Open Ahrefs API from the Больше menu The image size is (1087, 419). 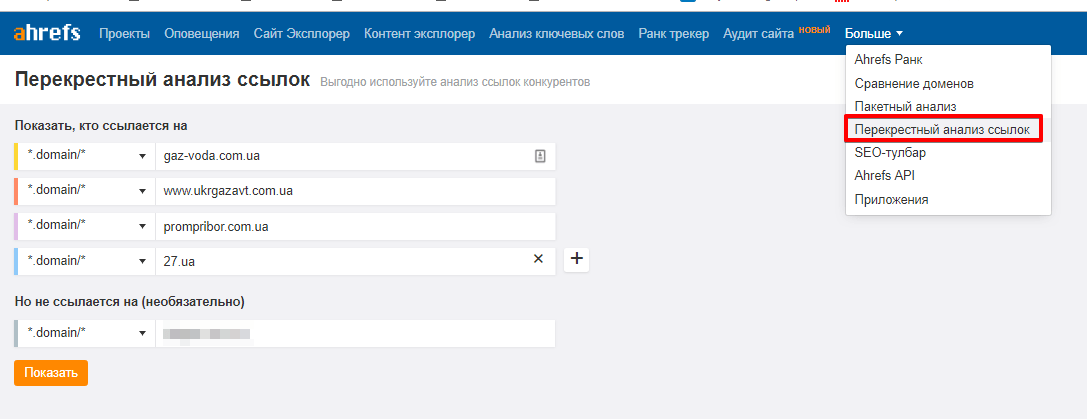coord(884,175)
